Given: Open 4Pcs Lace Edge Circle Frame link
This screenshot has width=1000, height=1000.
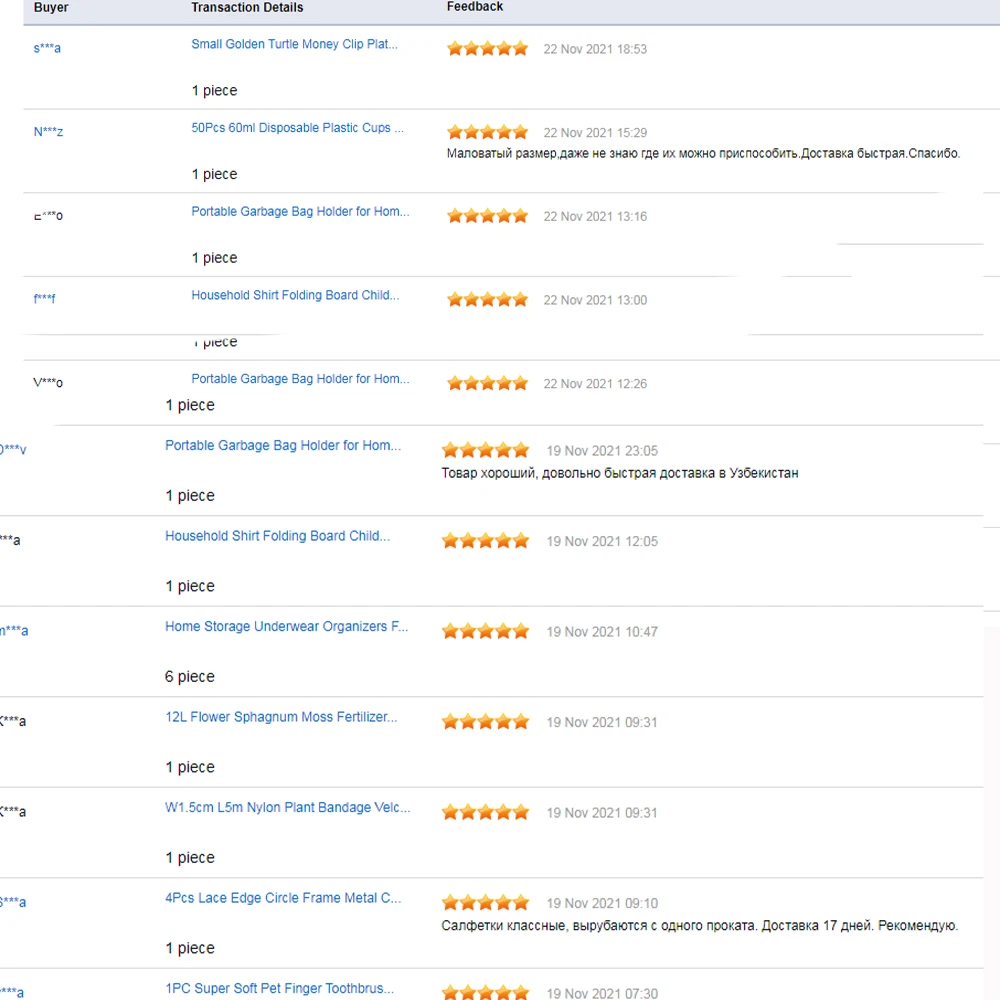Looking at the screenshot, I should 283,898.
